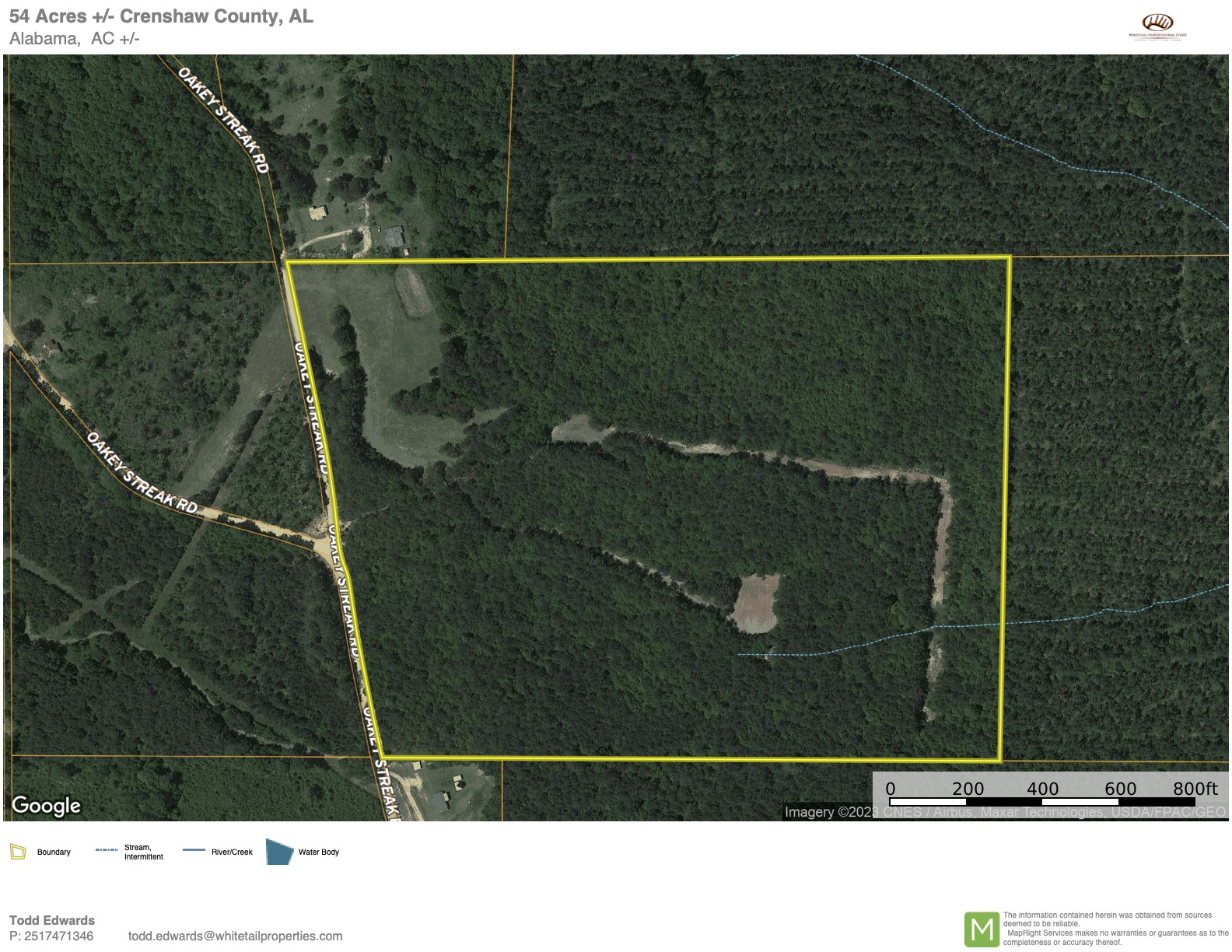Click the MapRight disclaimer text
This screenshot has height=952, width=1232.
[1115, 929]
